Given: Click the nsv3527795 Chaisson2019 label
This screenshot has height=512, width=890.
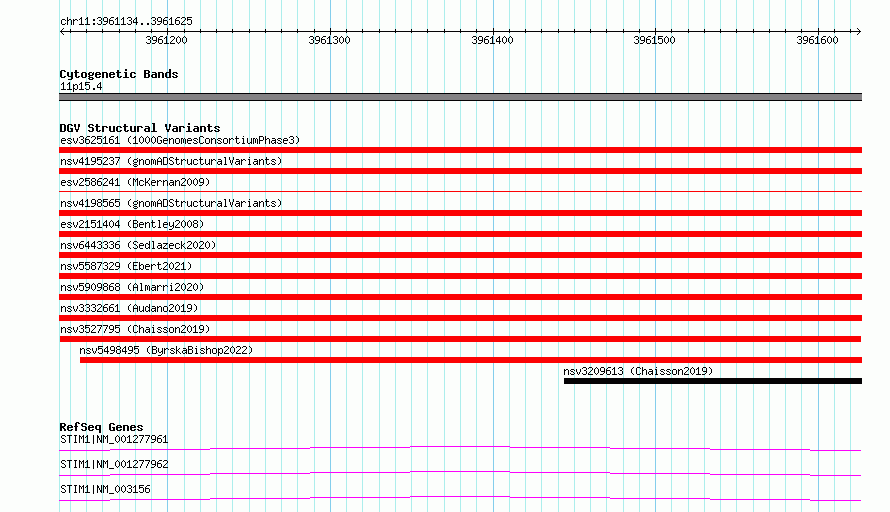Looking at the screenshot, I should 135,329.
